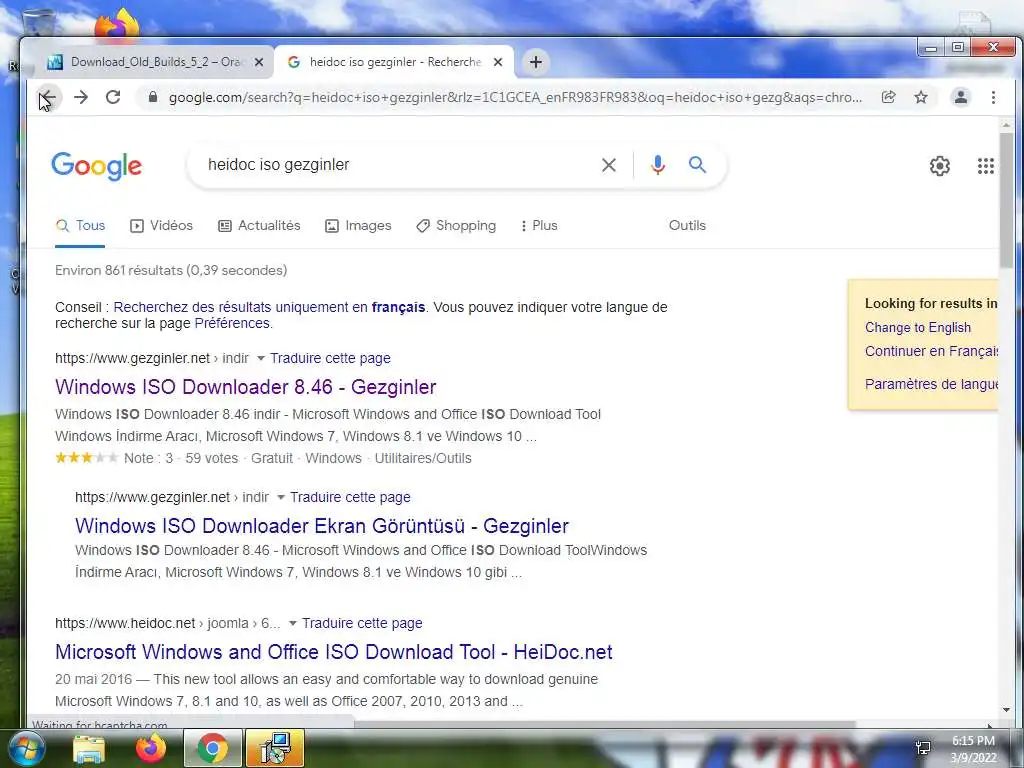Select the Tous search filter
Viewport: 1024px width, 768px height.
(80, 226)
